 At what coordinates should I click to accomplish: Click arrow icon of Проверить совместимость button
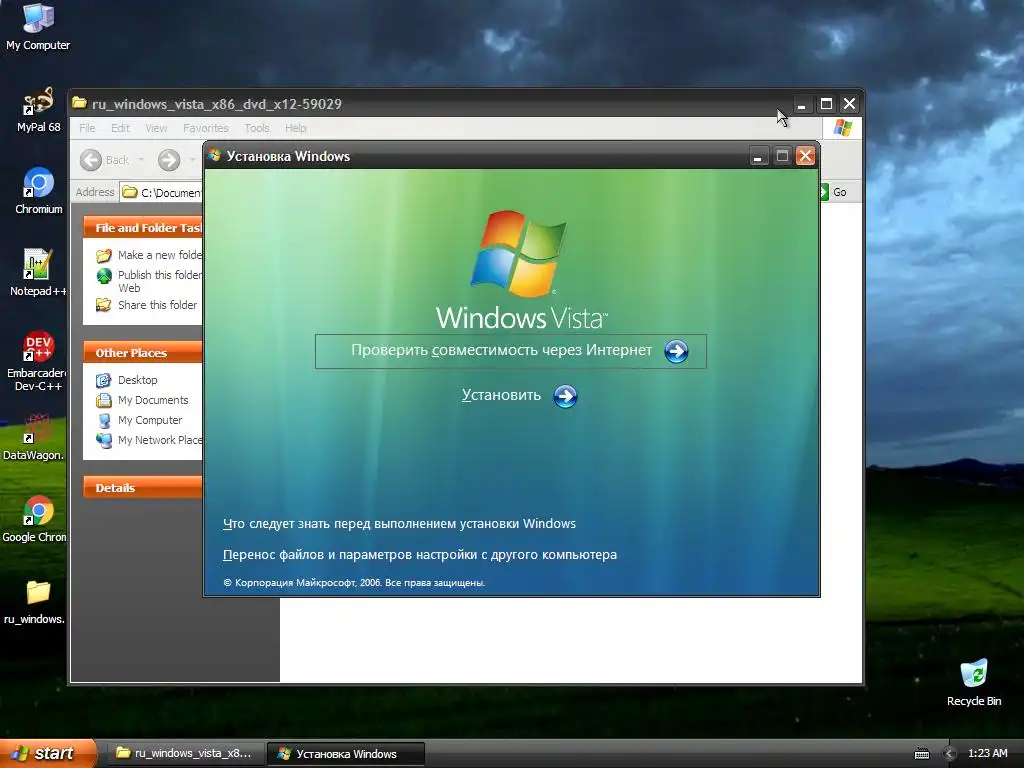pyautogui.click(x=676, y=351)
